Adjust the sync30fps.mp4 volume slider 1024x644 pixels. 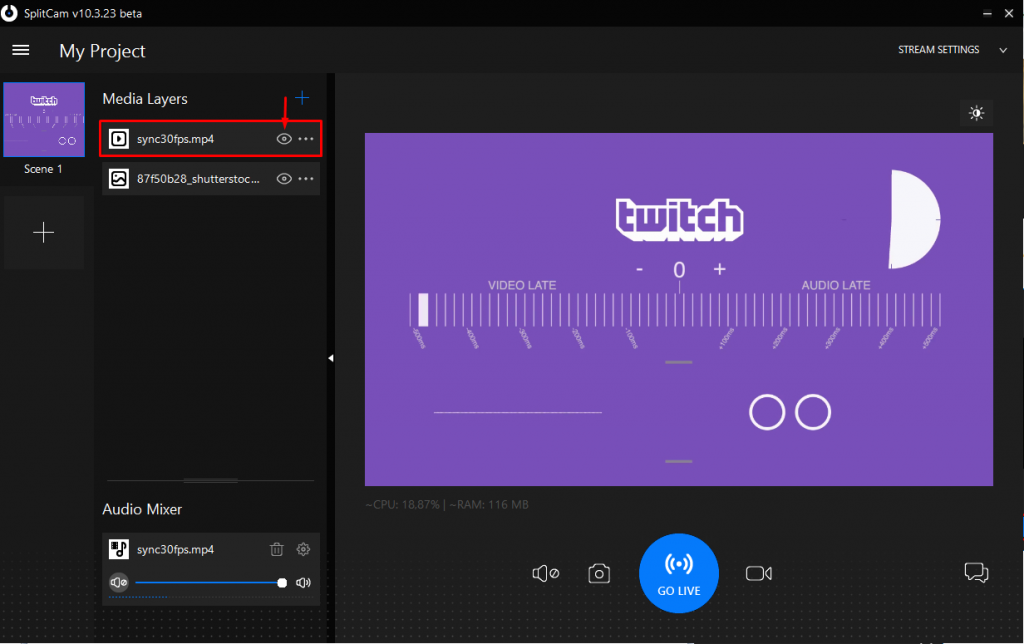(x=209, y=582)
